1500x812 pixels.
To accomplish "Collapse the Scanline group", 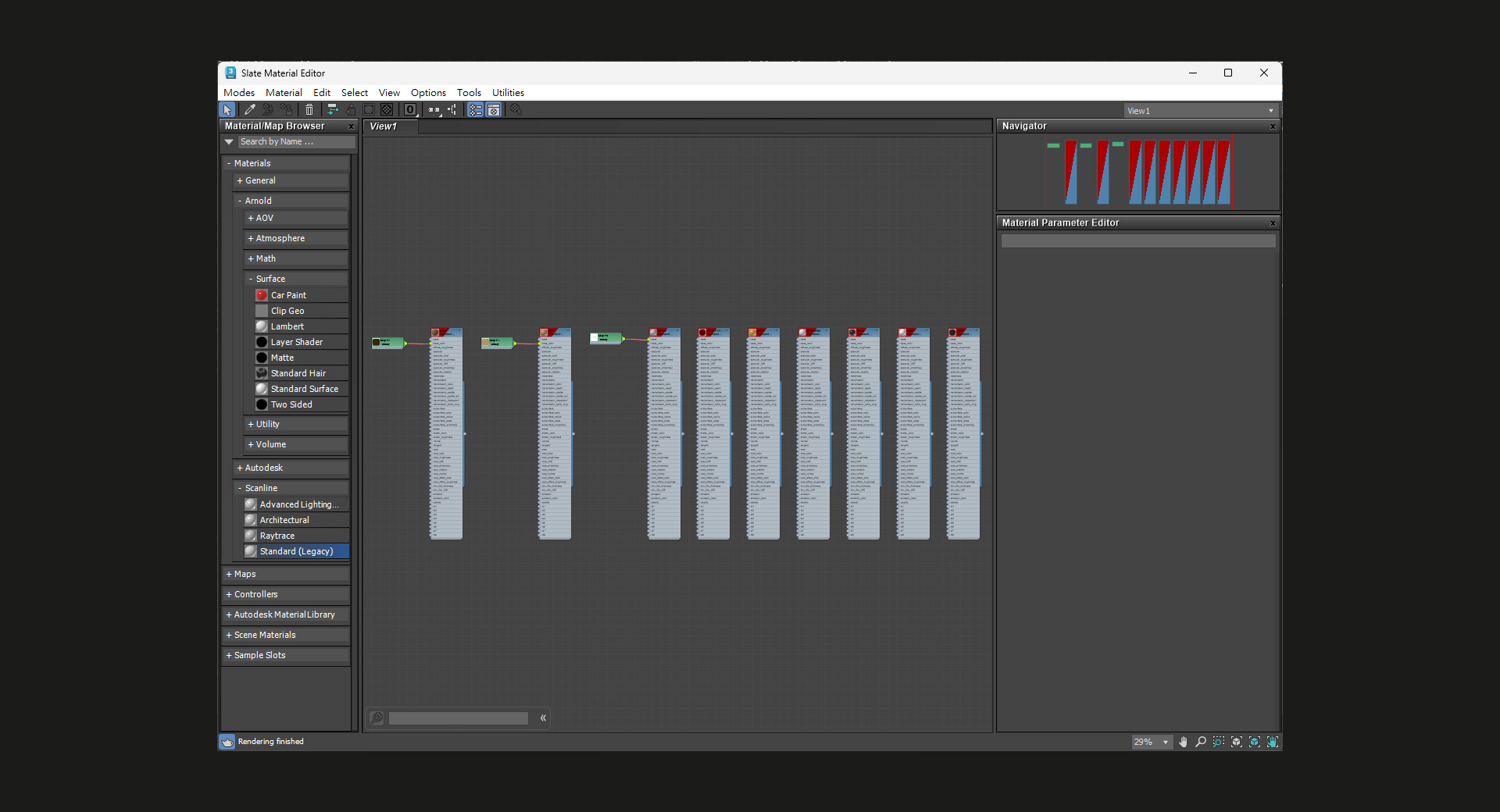I will [x=291, y=488].
